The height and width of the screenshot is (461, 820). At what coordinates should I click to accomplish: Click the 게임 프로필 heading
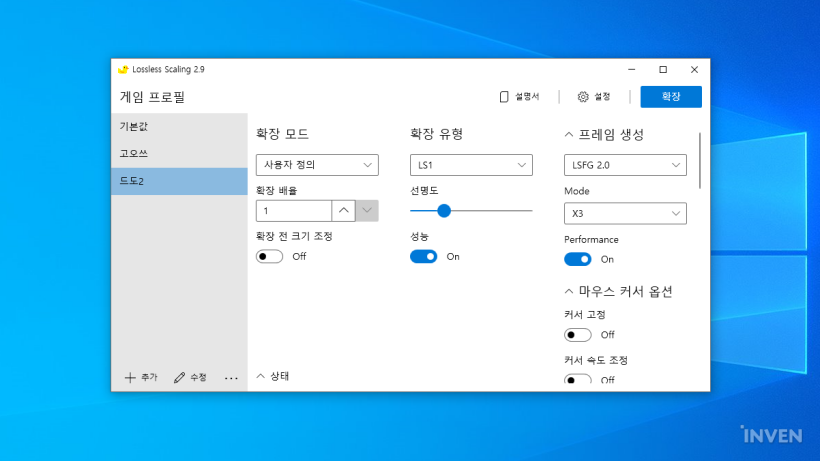[152, 97]
